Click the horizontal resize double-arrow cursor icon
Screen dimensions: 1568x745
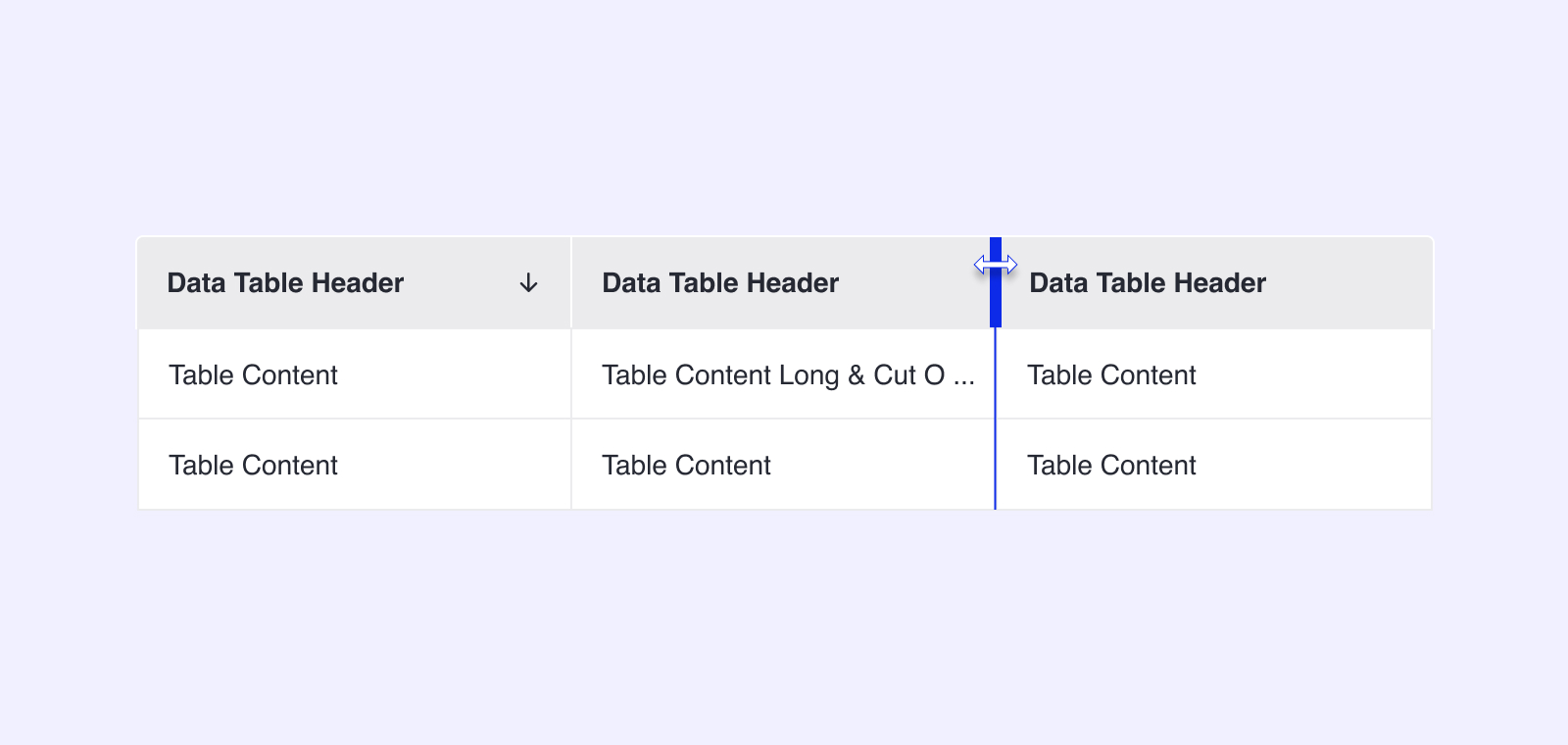996,265
